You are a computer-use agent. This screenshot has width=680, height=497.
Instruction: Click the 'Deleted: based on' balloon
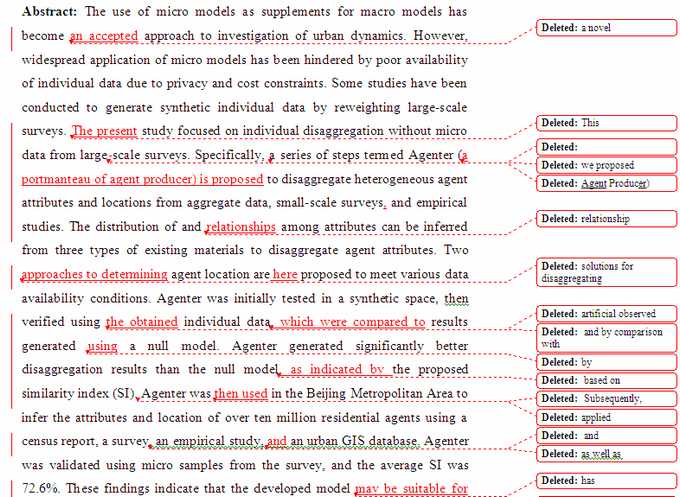606,381
